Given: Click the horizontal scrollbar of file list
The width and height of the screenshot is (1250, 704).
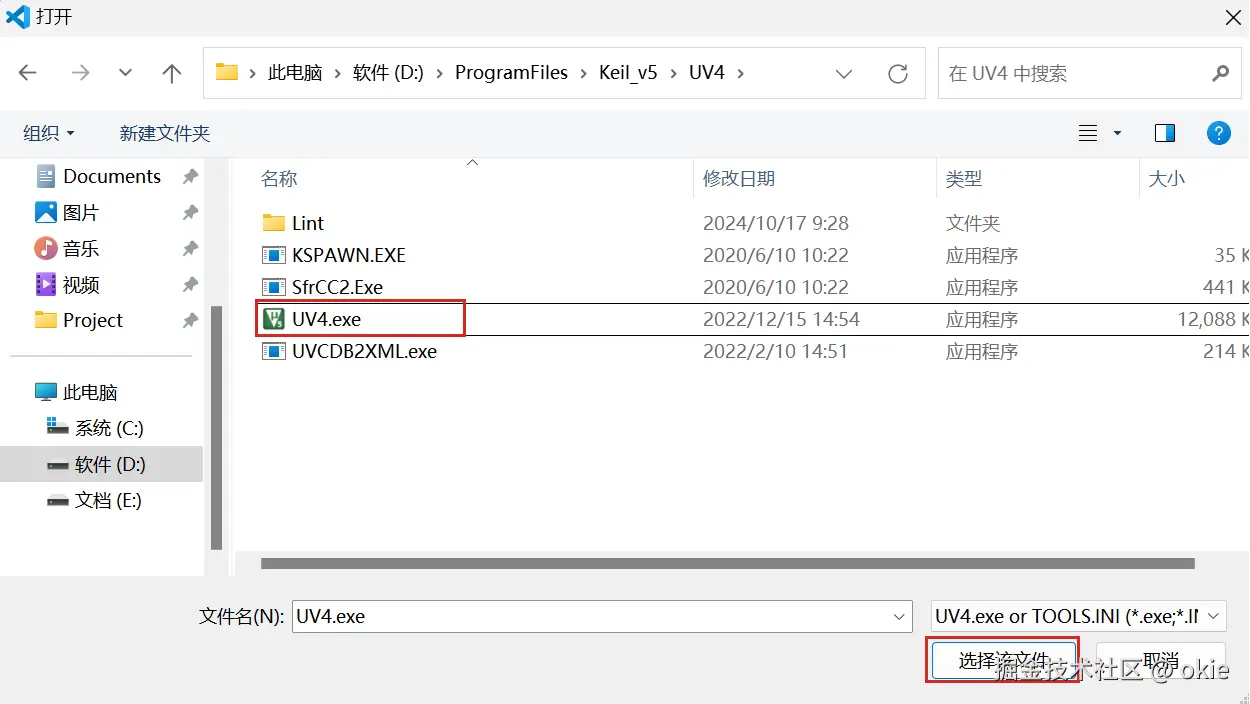Looking at the screenshot, I should (728, 563).
